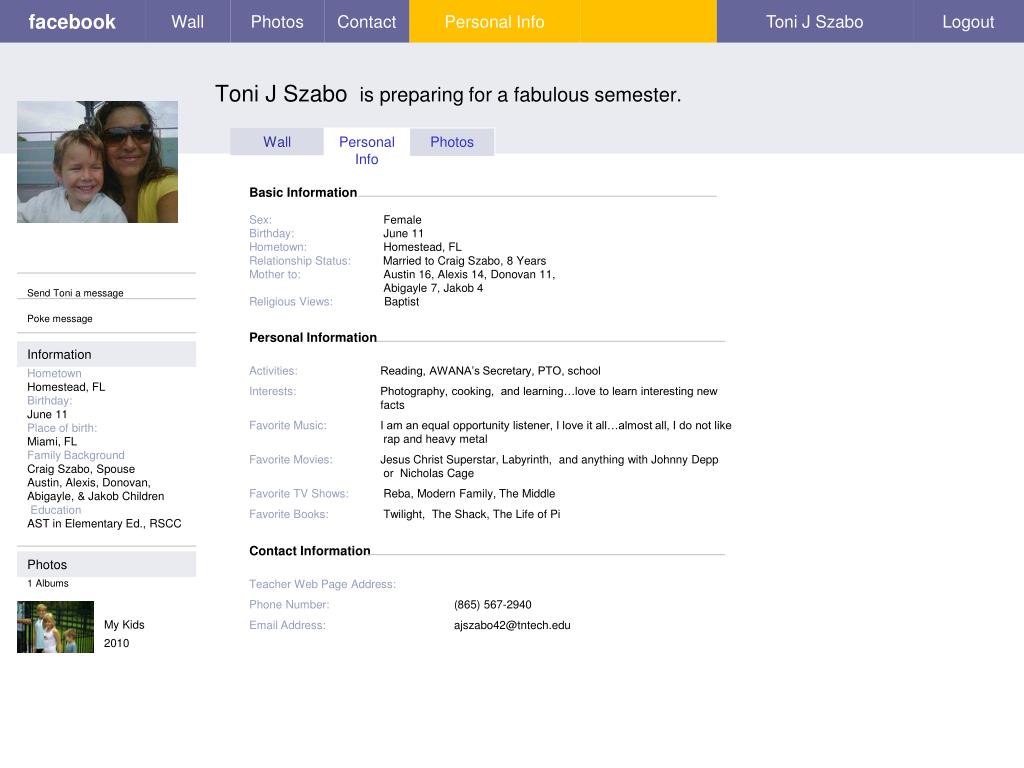Click 'Miami, FL' in the sidebar
Screen dimensions: 1024x768
click(x=52, y=441)
